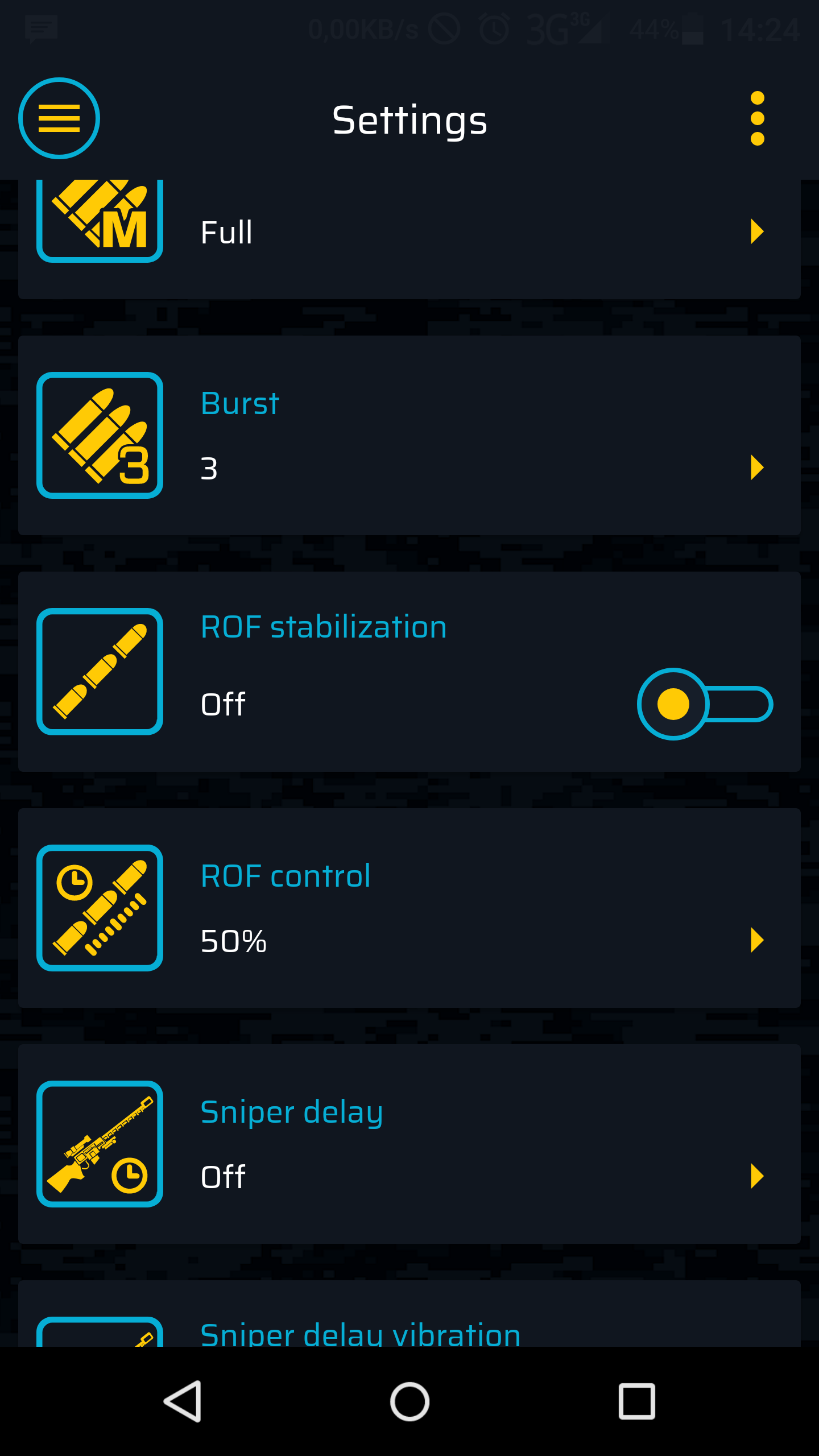Select the Burst setting label
Image resolution: width=819 pixels, height=1456 pixels.
pos(240,403)
